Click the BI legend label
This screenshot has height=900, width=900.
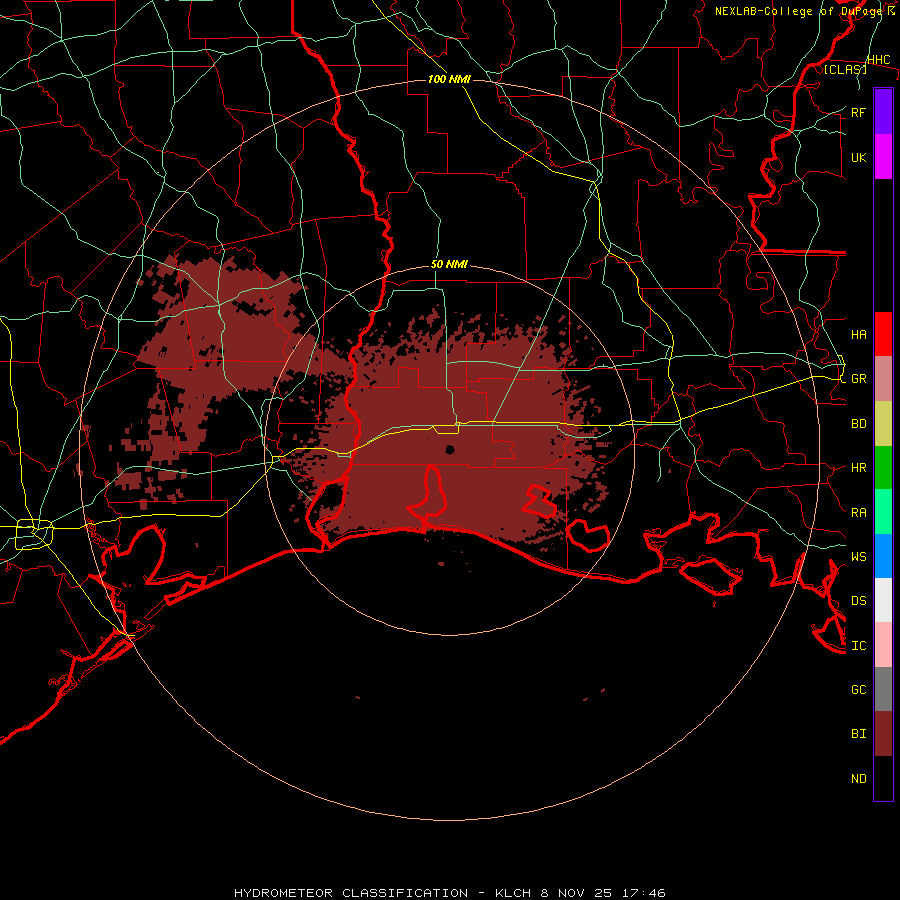[858, 734]
